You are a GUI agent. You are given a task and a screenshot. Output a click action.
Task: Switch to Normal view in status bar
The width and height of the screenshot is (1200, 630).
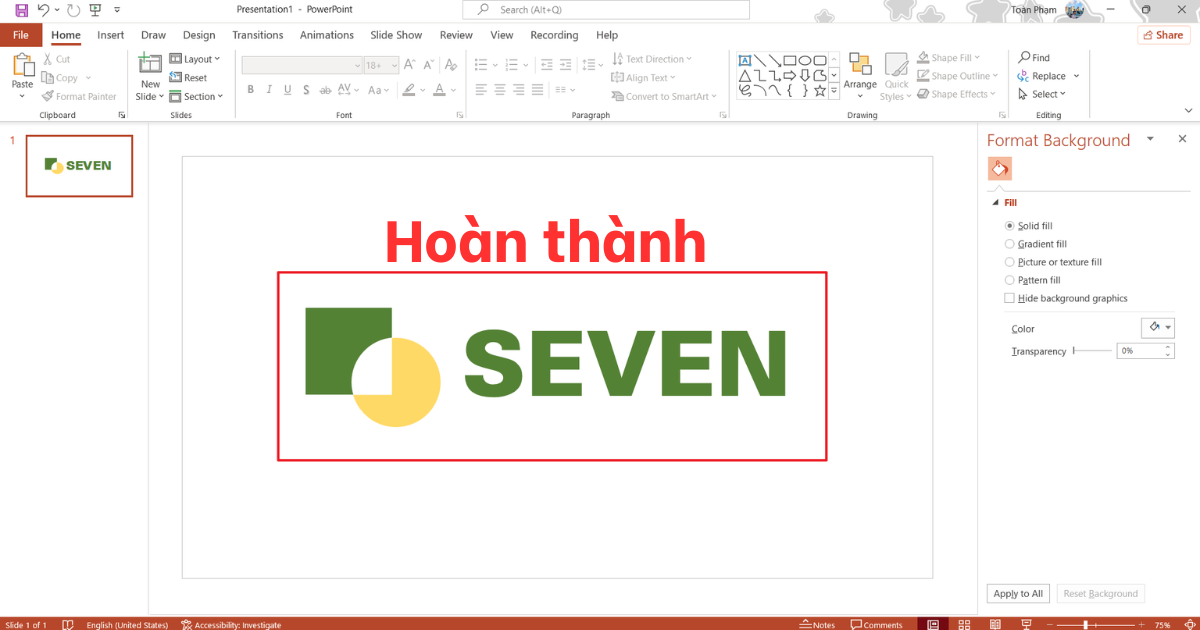933,624
